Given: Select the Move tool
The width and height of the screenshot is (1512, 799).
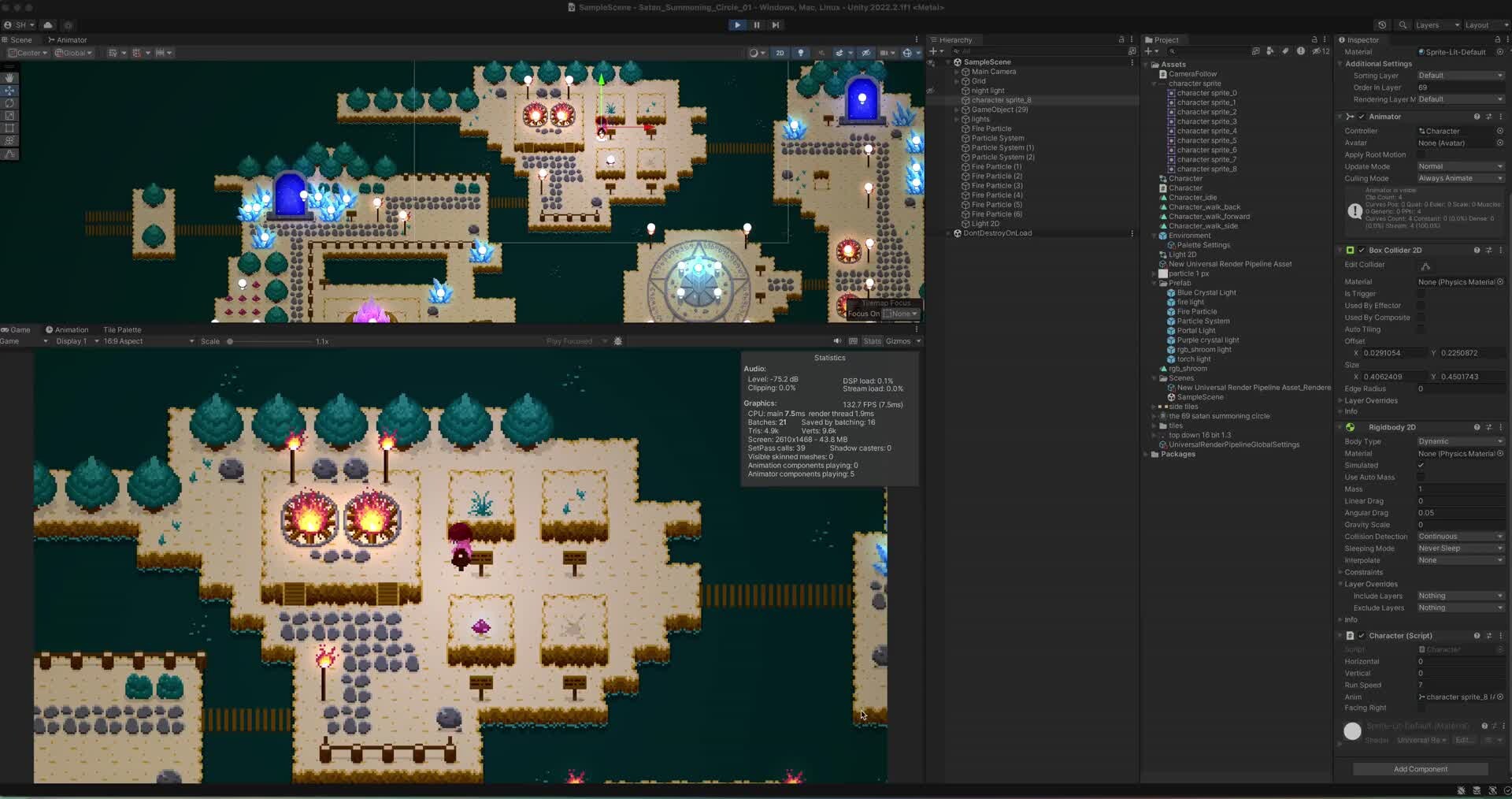Looking at the screenshot, I should pos(10,91).
